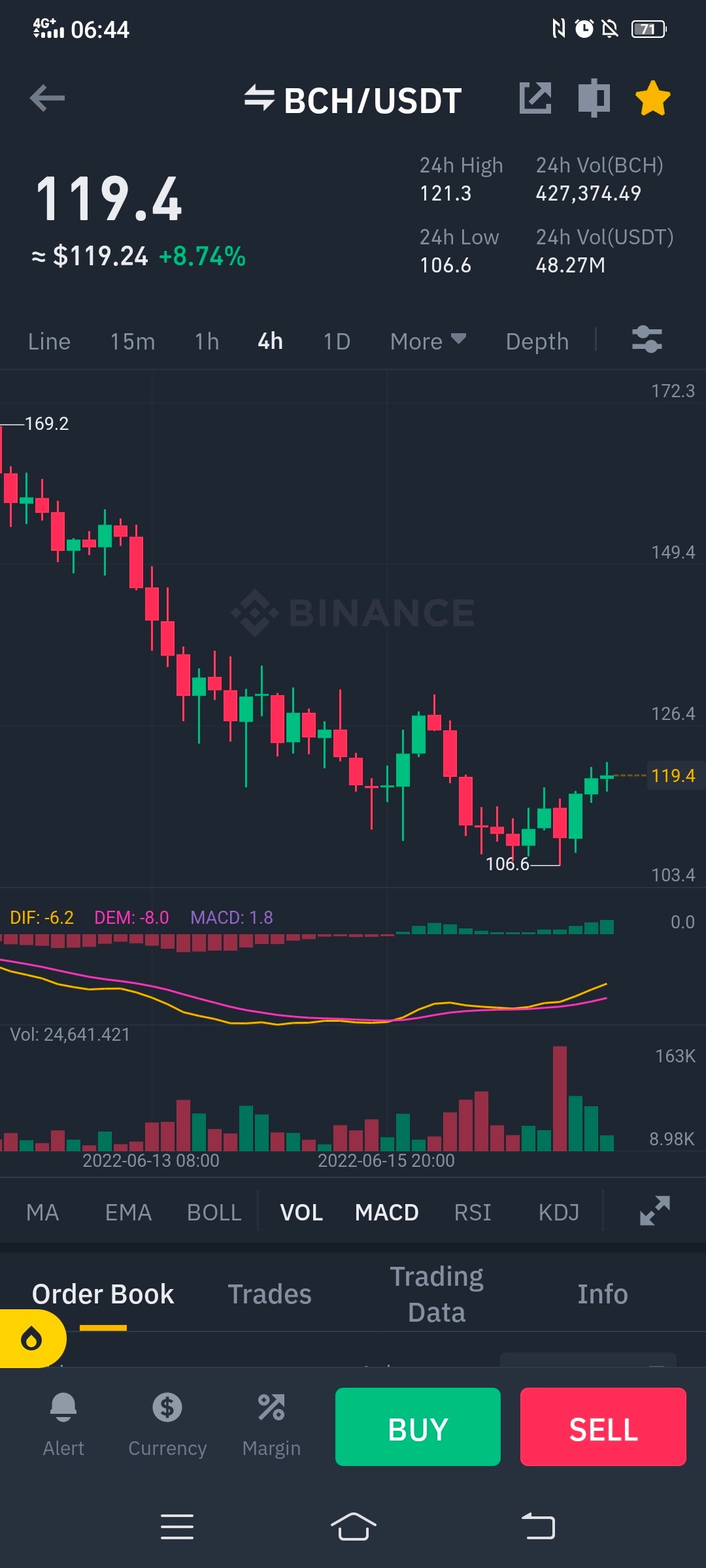Image resolution: width=706 pixels, height=1568 pixels.
Task: Tap the swap pair arrows icon
Action: click(x=259, y=98)
